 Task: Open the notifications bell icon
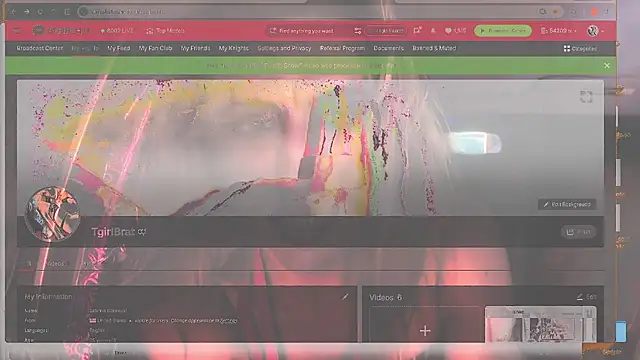pos(433,31)
